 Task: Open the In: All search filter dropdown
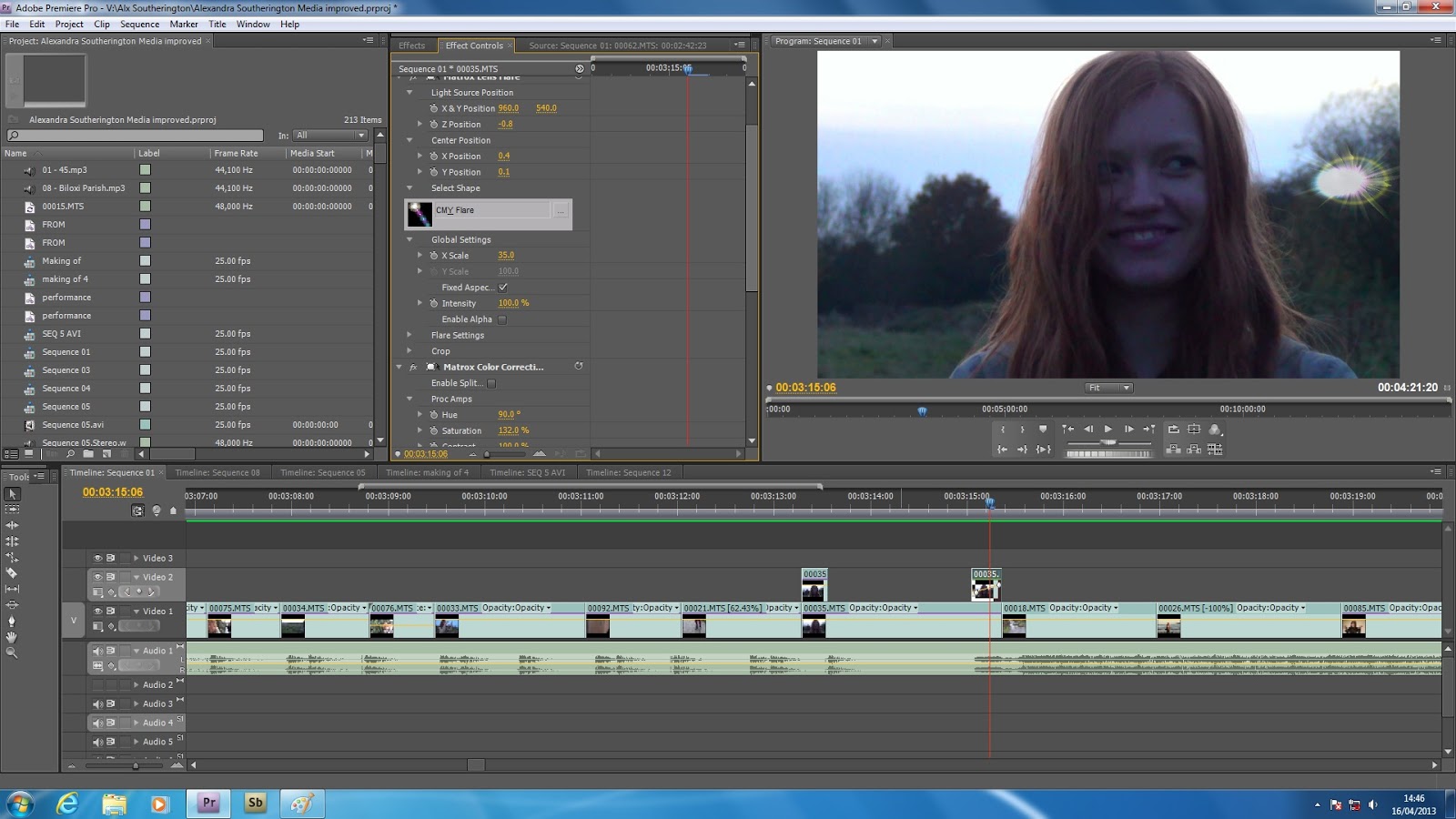click(330, 136)
